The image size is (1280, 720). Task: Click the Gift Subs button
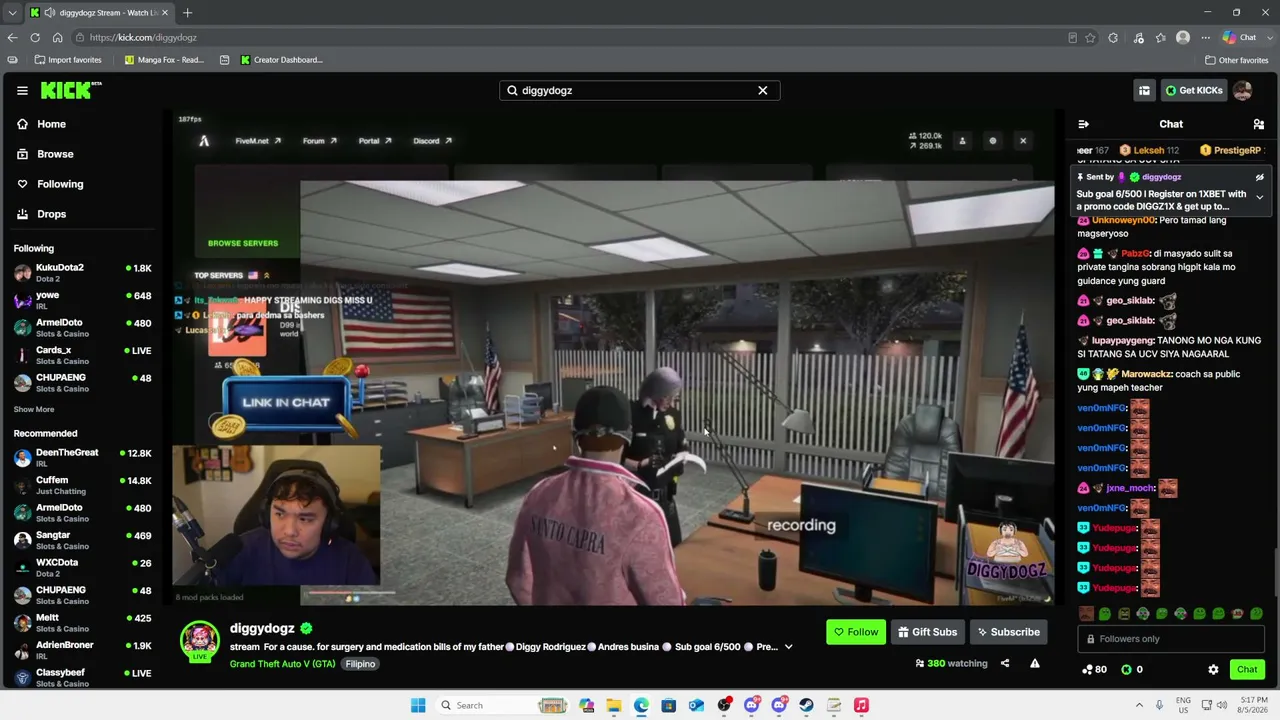[x=927, y=632]
